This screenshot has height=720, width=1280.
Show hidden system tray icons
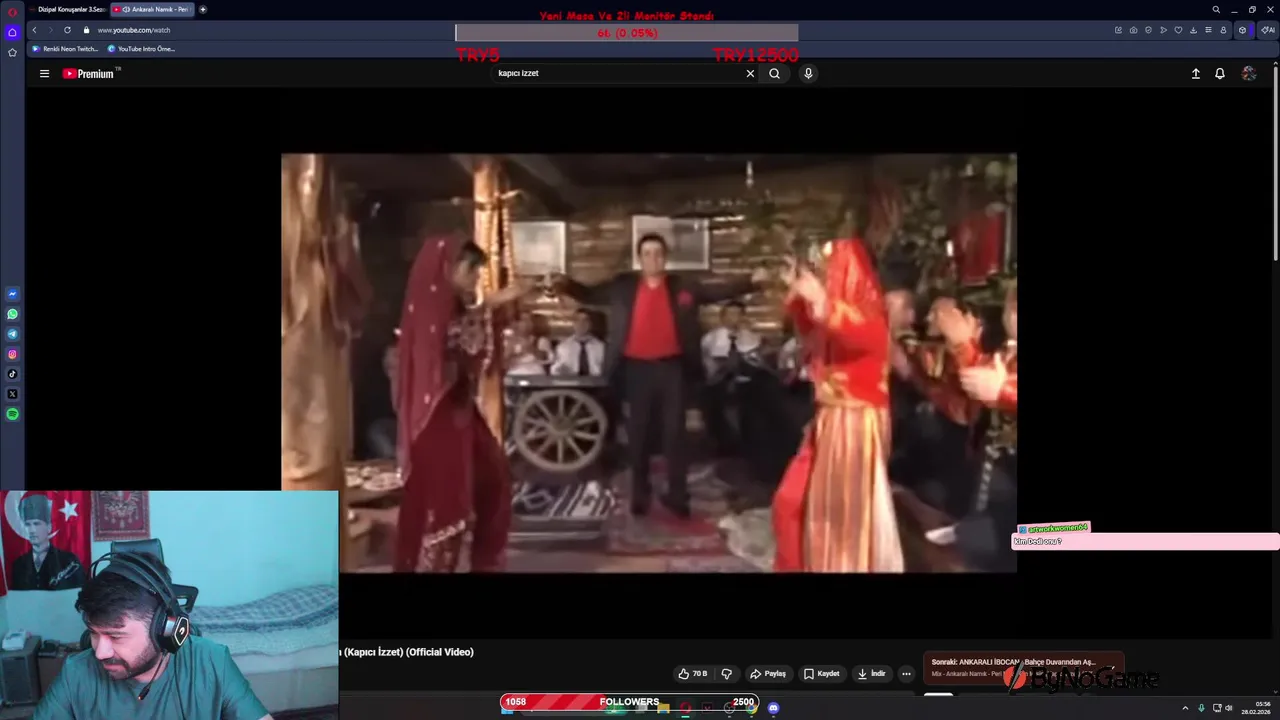click(x=1185, y=708)
